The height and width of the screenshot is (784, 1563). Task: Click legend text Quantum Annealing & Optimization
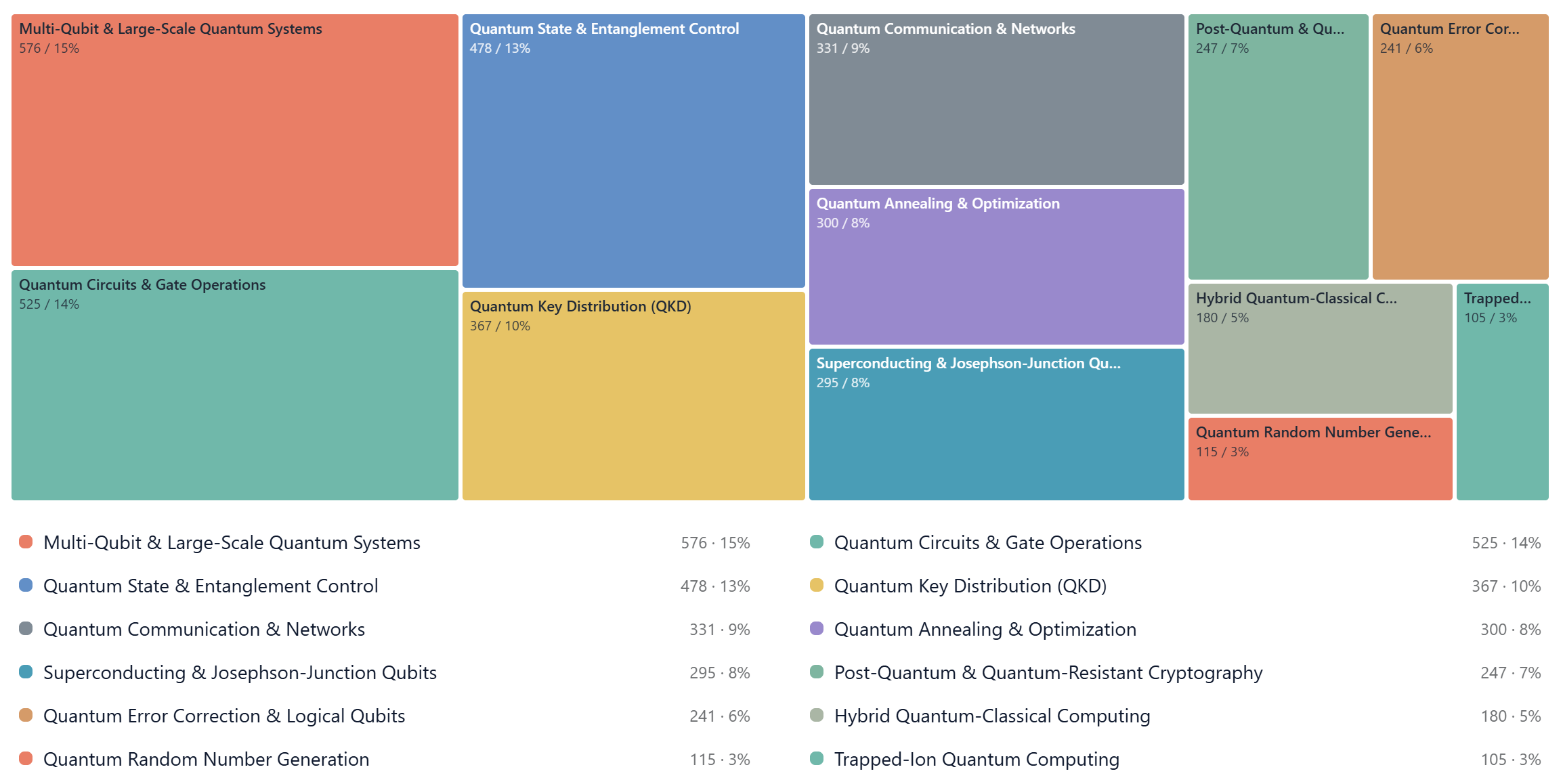click(985, 630)
